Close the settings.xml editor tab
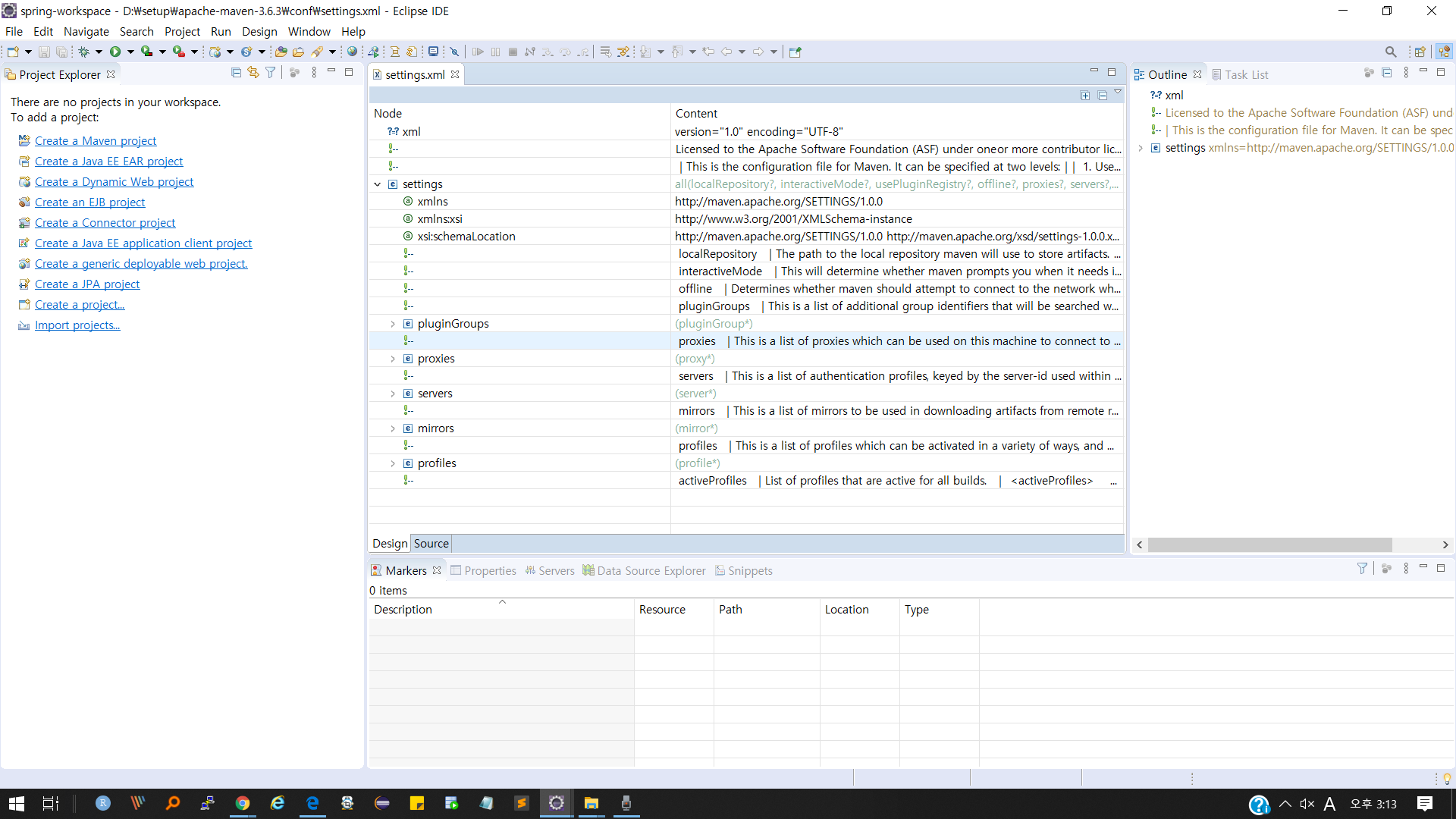 [x=455, y=74]
